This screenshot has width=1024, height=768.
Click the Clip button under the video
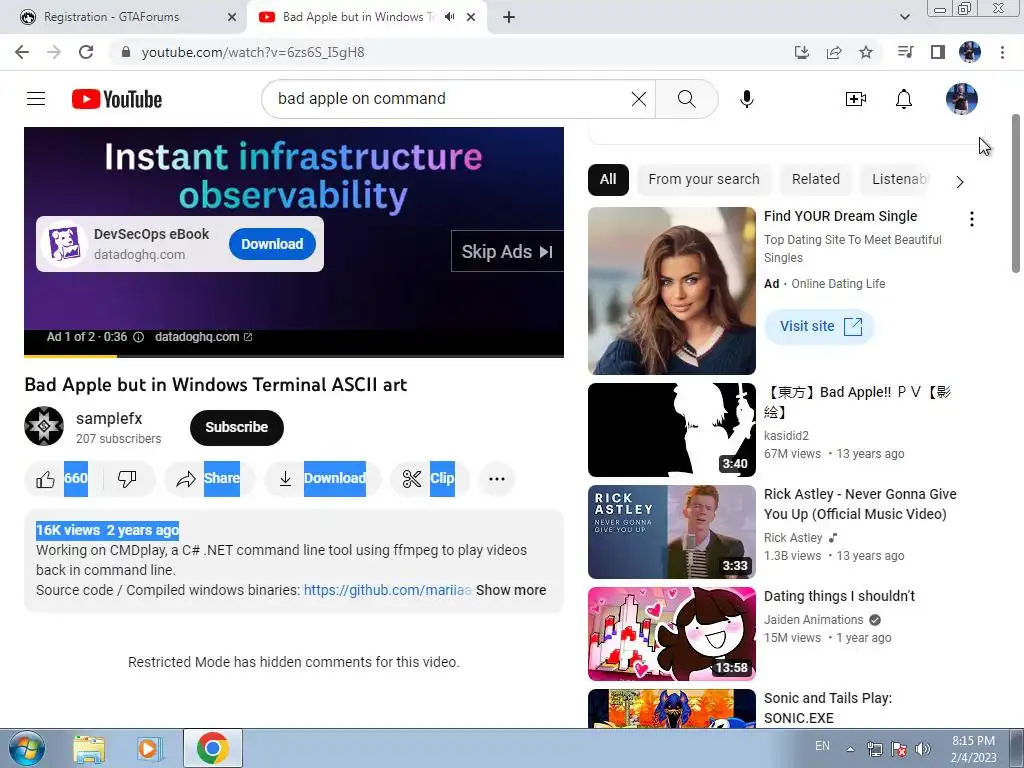pyautogui.click(x=430, y=479)
